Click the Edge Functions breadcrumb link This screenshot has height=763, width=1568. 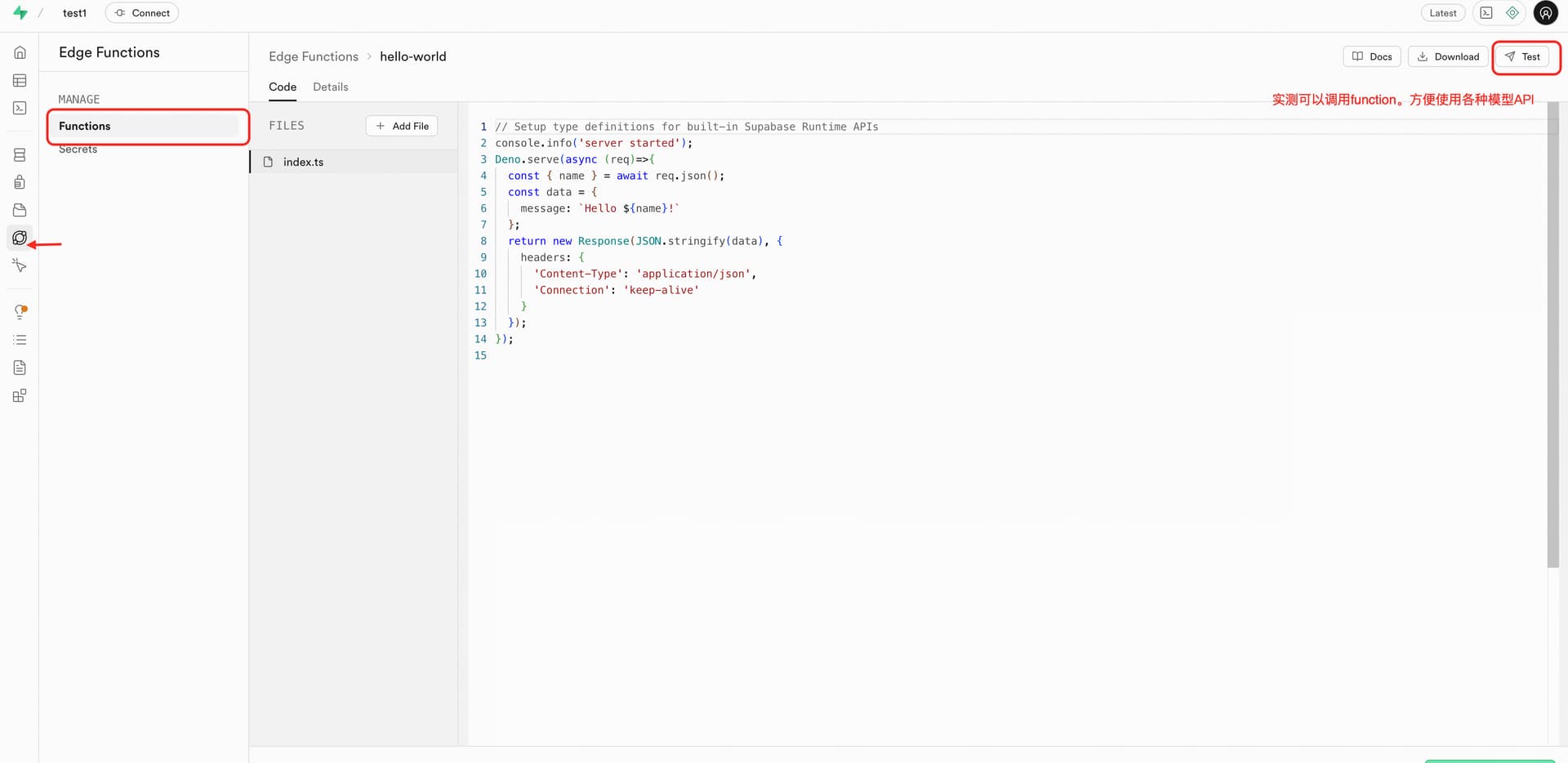point(314,56)
